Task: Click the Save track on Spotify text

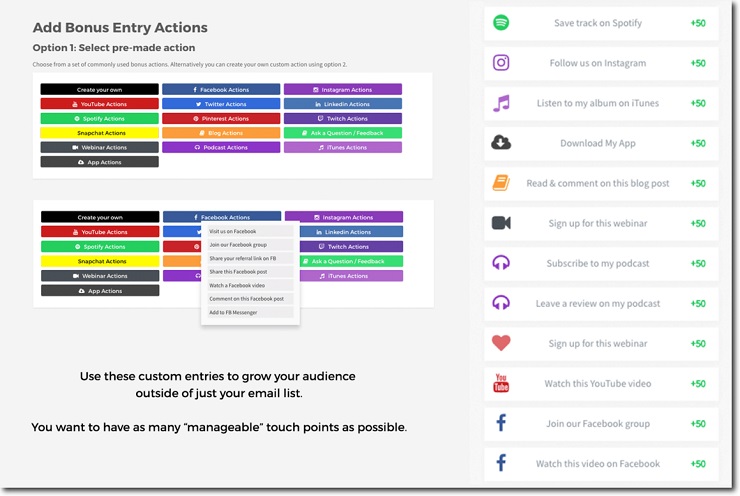Action: coord(597,23)
